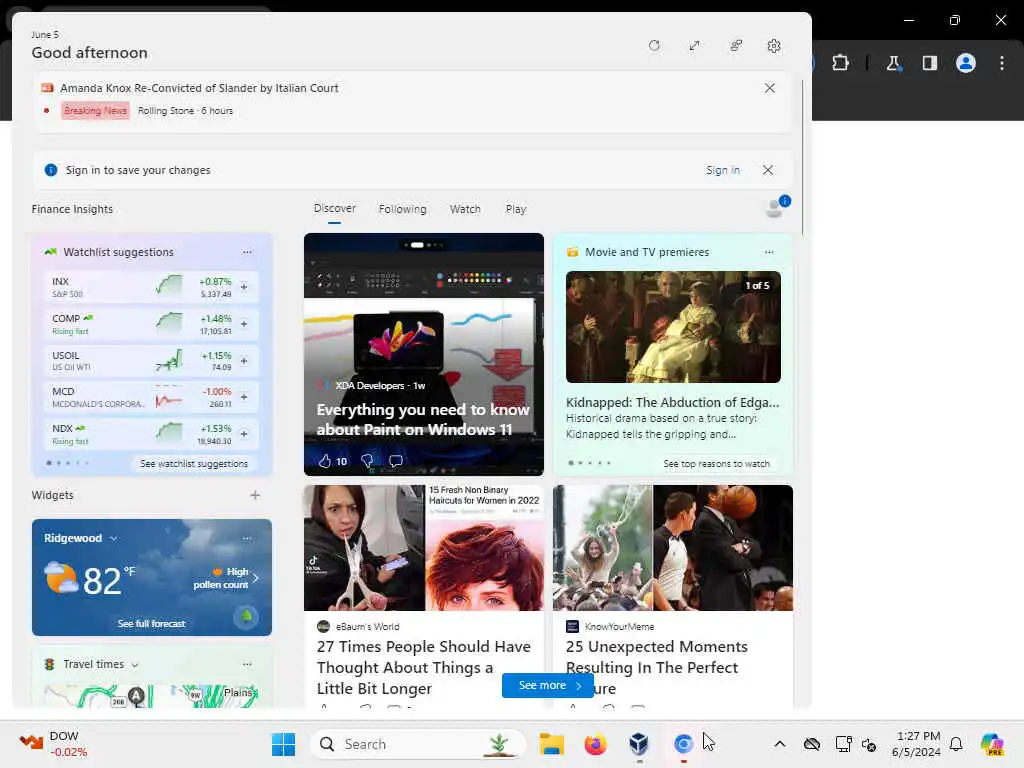
Task: Switch to the Following tab
Action: pos(402,209)
